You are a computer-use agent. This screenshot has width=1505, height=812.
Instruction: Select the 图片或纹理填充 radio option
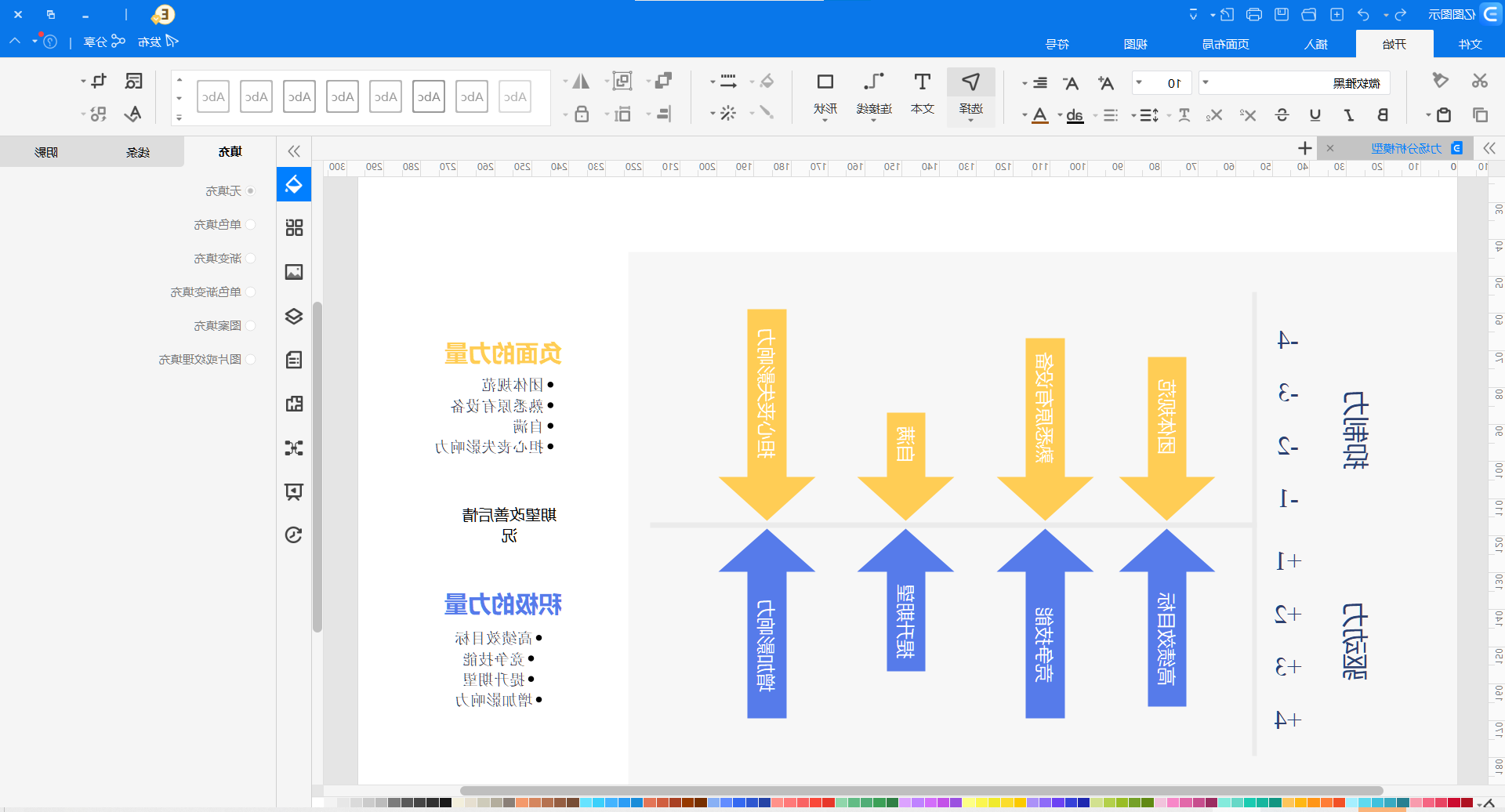click(x=251, y=359)
